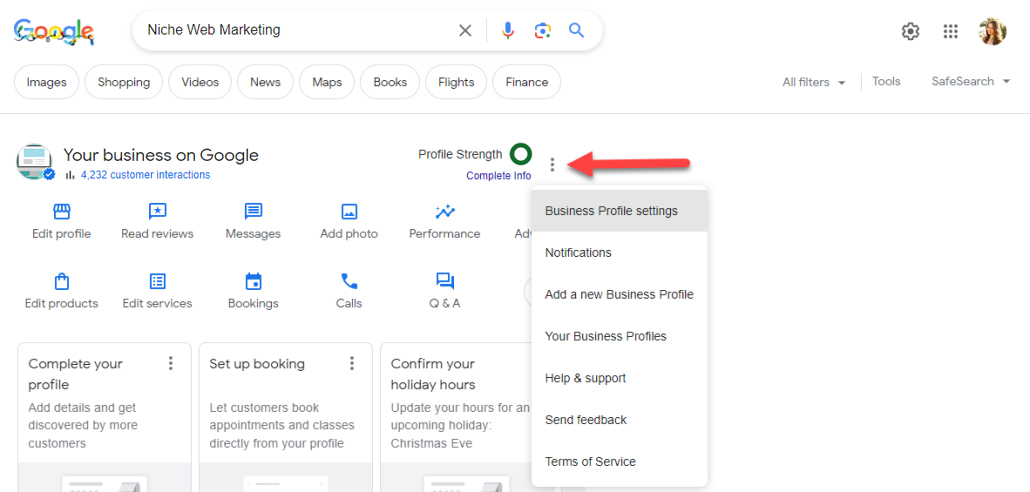Screen dimensions: 1030x492
Task: Expand the All filters dropdown
Action: click(x=814, y=82)
